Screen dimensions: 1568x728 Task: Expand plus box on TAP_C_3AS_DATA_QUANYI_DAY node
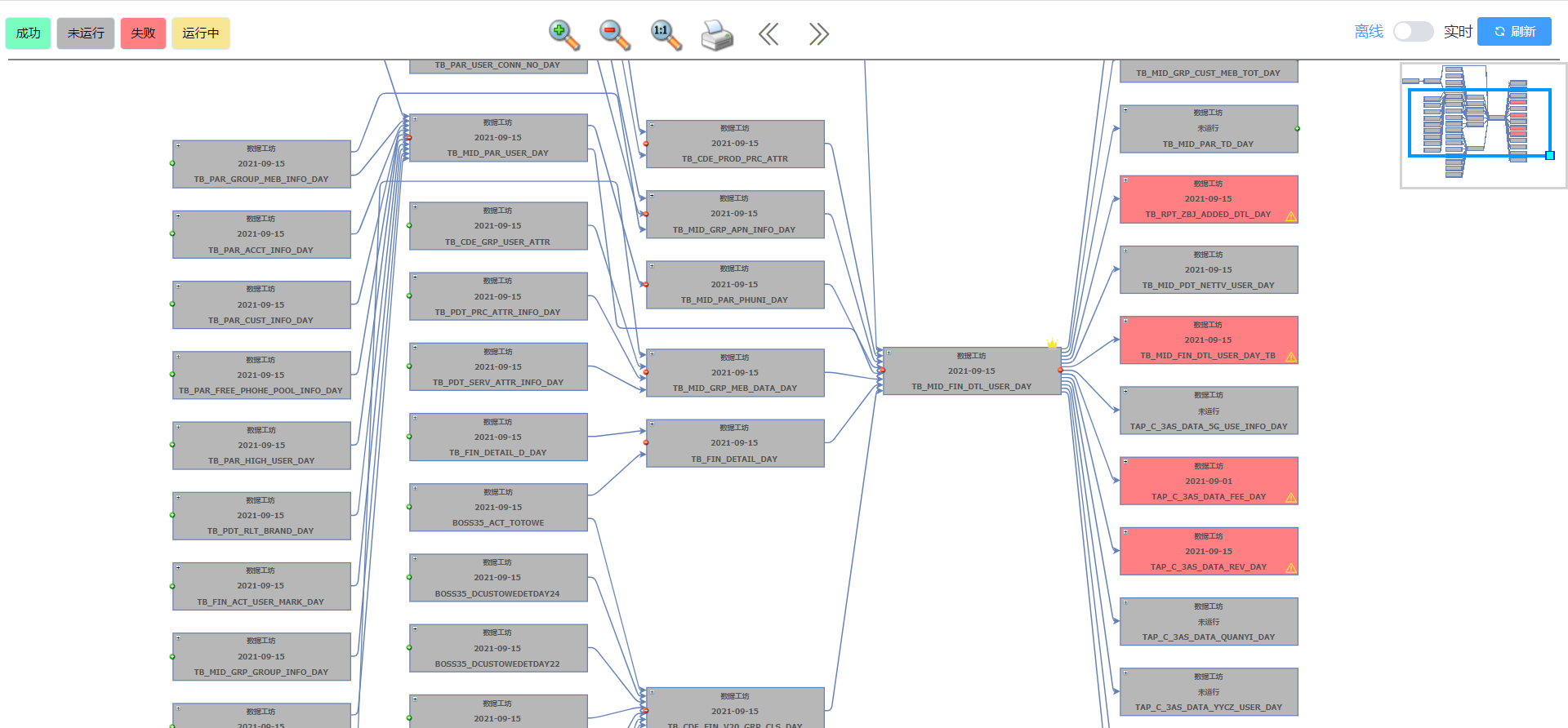[x=1125, y=603]
